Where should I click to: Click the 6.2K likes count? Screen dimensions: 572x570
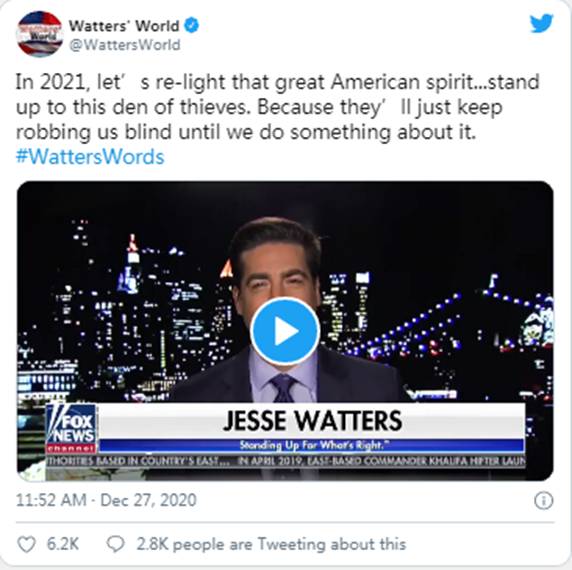point(62,544)
